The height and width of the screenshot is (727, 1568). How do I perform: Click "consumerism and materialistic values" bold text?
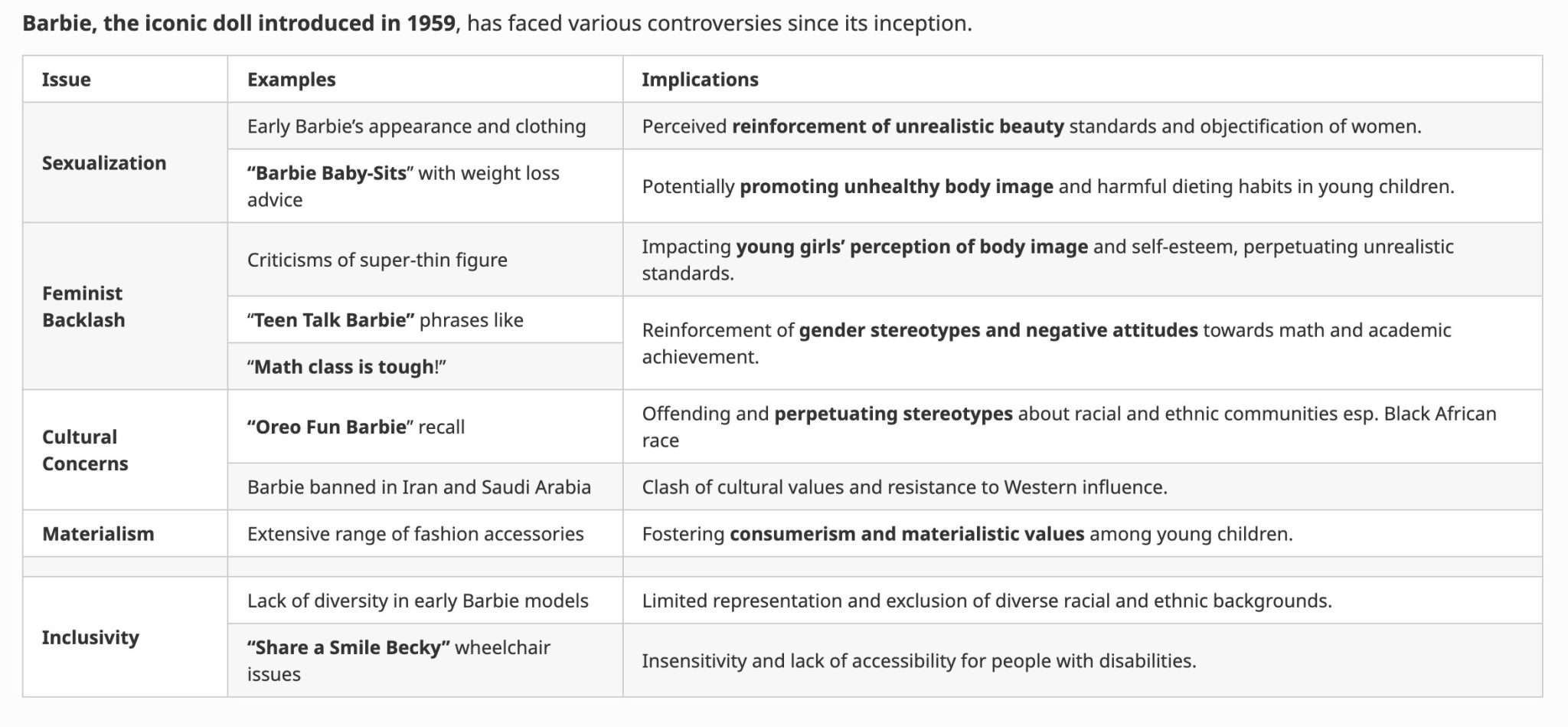[906, 534]
